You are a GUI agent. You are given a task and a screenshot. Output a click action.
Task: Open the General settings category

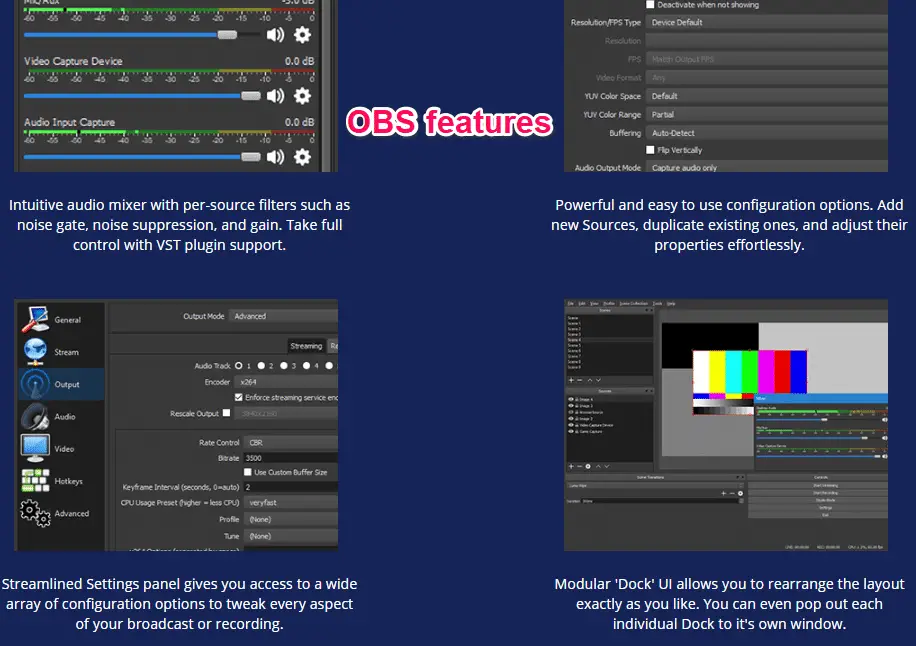point(61,319)
